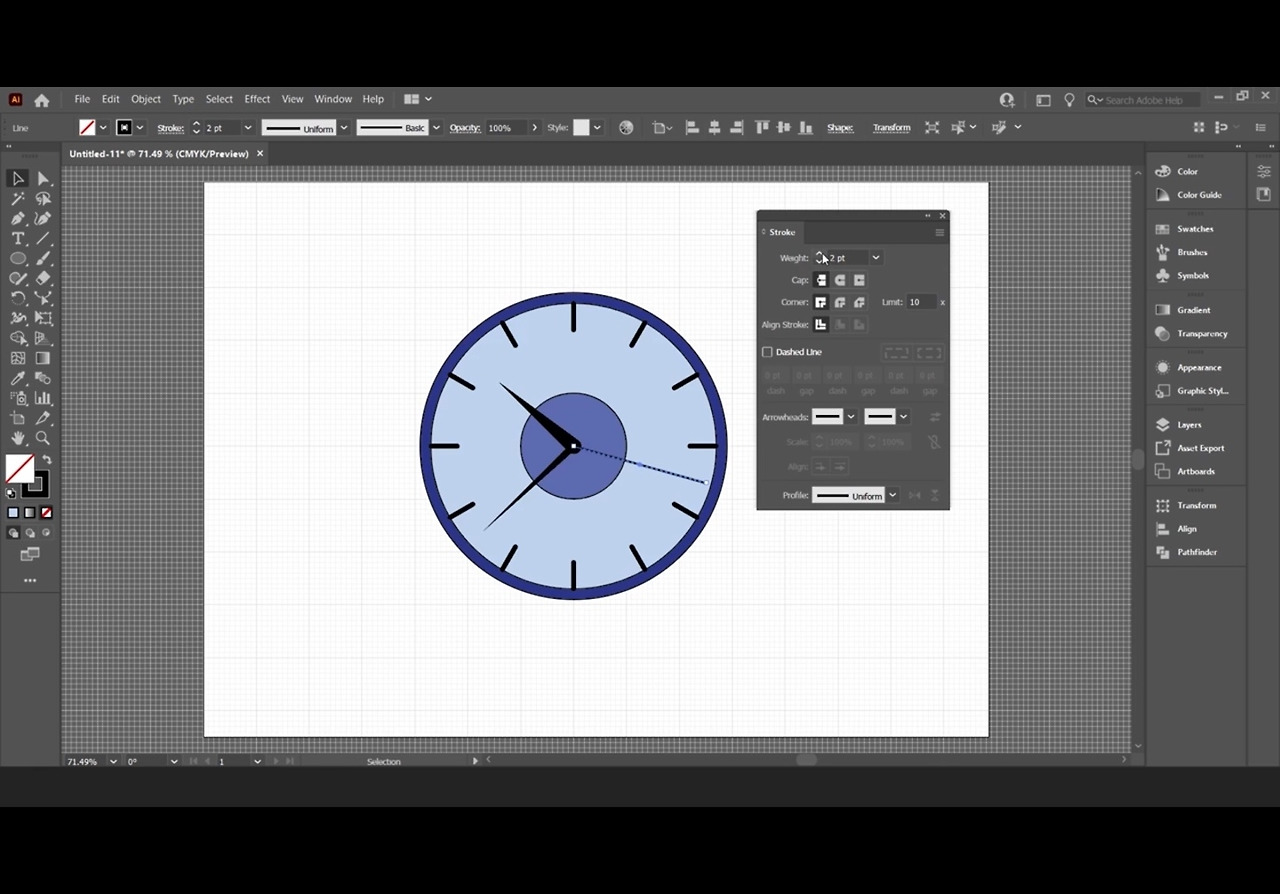Select the Zoom tool magnifier

click(x=43, y=438)
